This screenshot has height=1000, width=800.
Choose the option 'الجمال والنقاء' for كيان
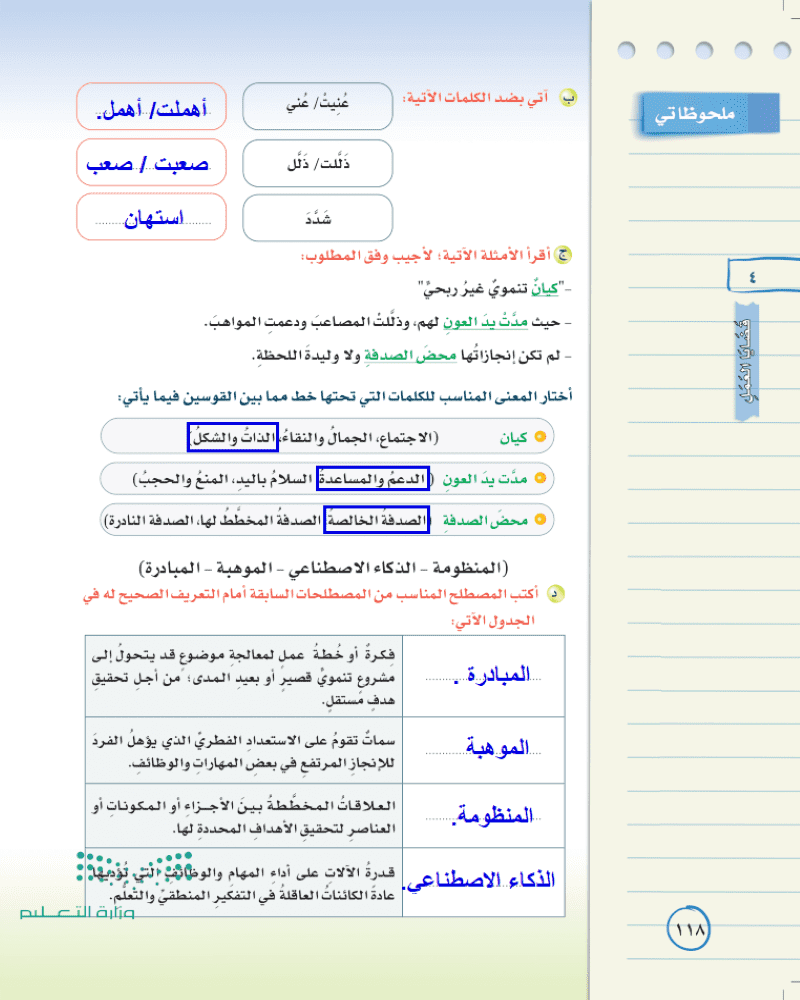[x=327, y=438]
